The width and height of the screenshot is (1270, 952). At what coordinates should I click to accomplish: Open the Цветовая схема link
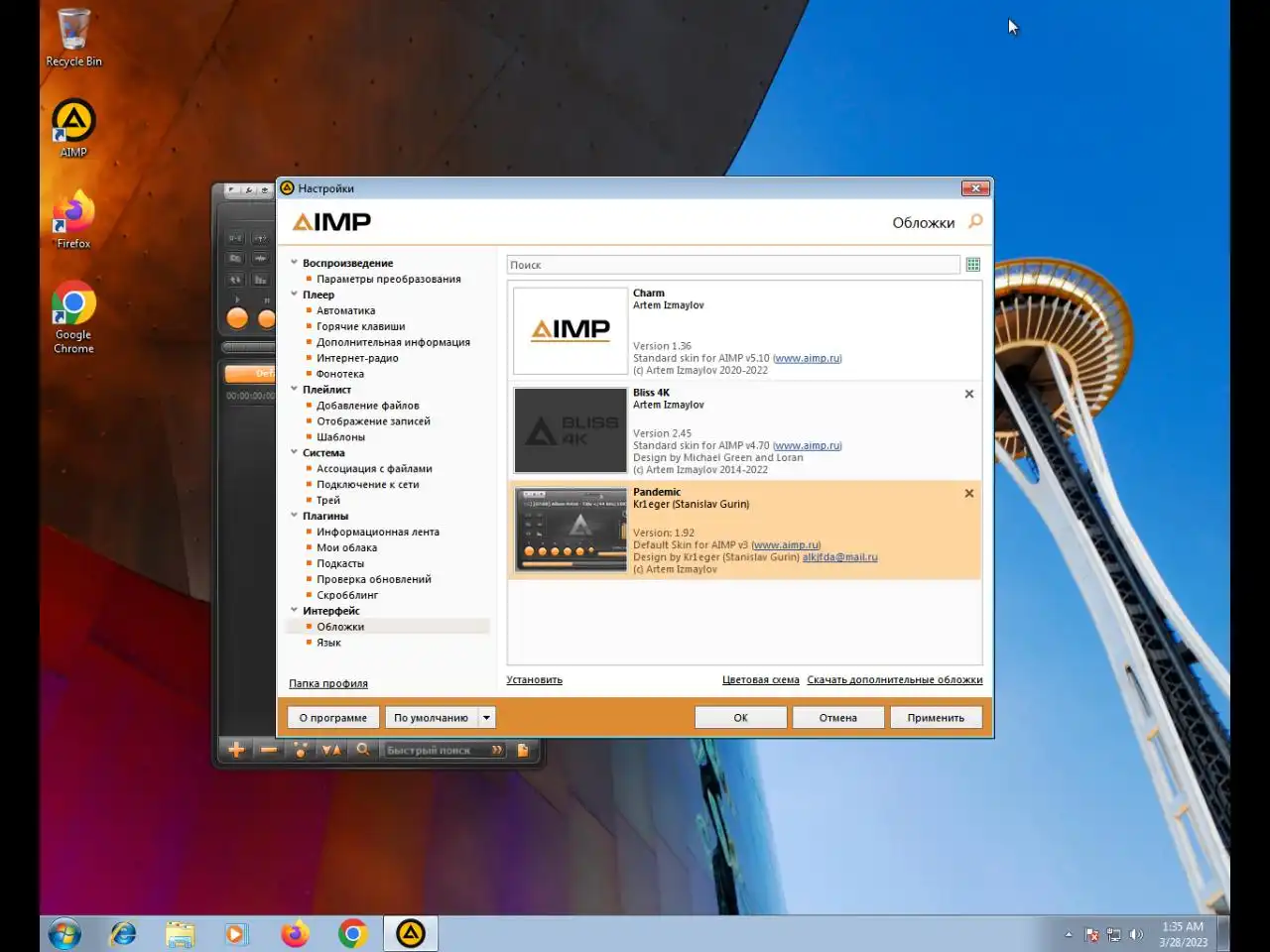pos(760,679)
